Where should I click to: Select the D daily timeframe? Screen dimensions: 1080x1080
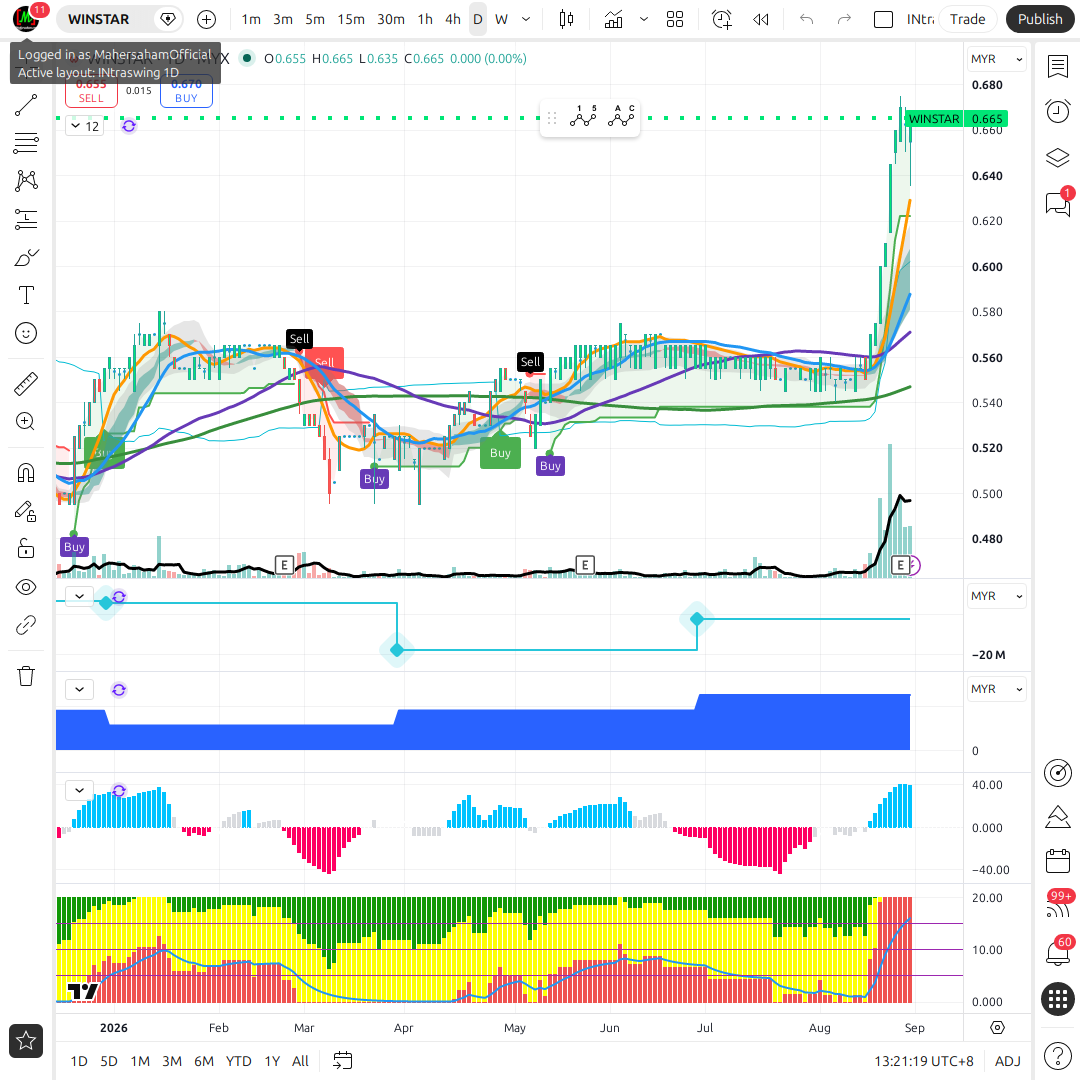[x=477, y=19]
